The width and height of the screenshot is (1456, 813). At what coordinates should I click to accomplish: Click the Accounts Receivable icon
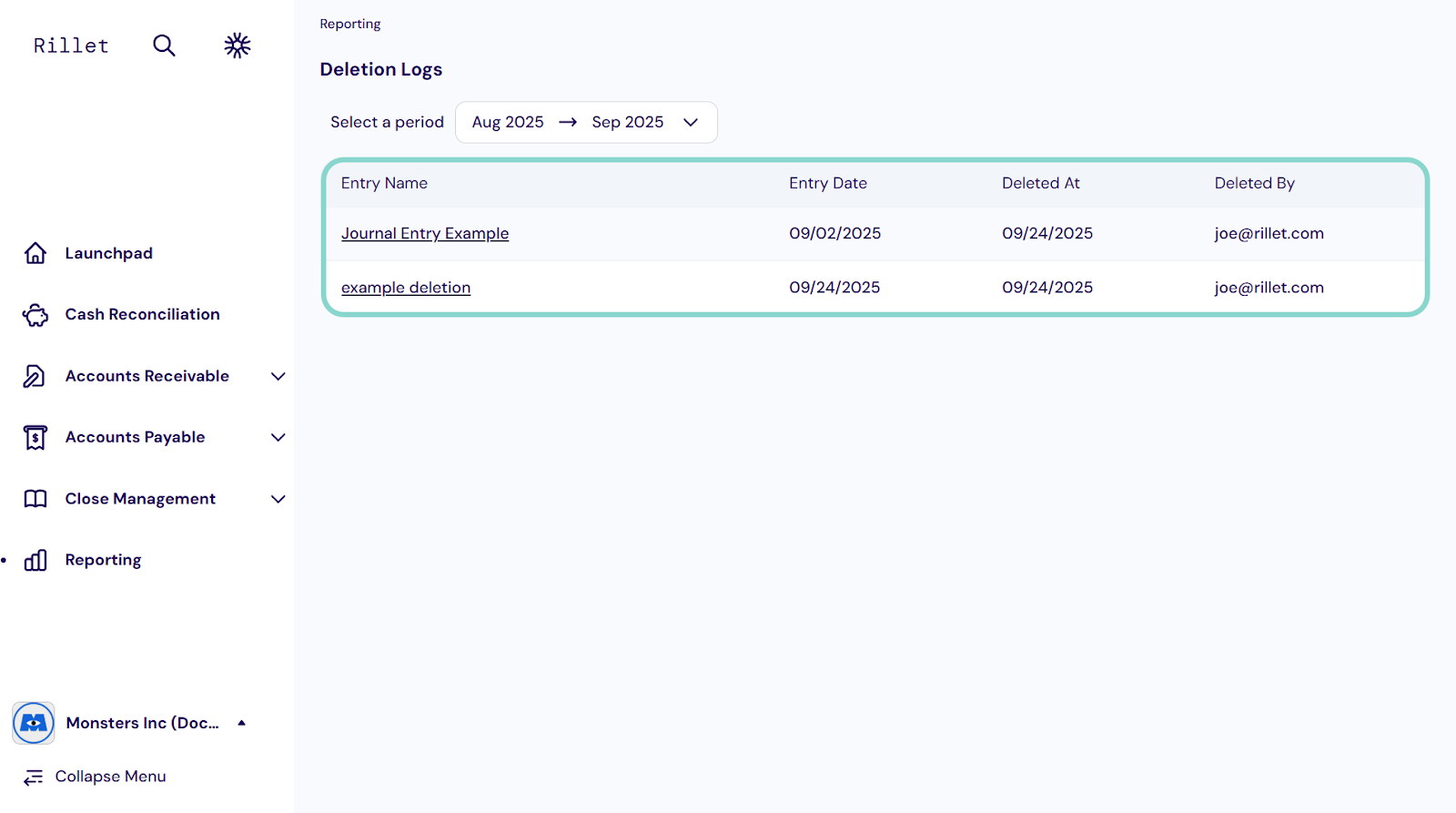pos(35,376)
